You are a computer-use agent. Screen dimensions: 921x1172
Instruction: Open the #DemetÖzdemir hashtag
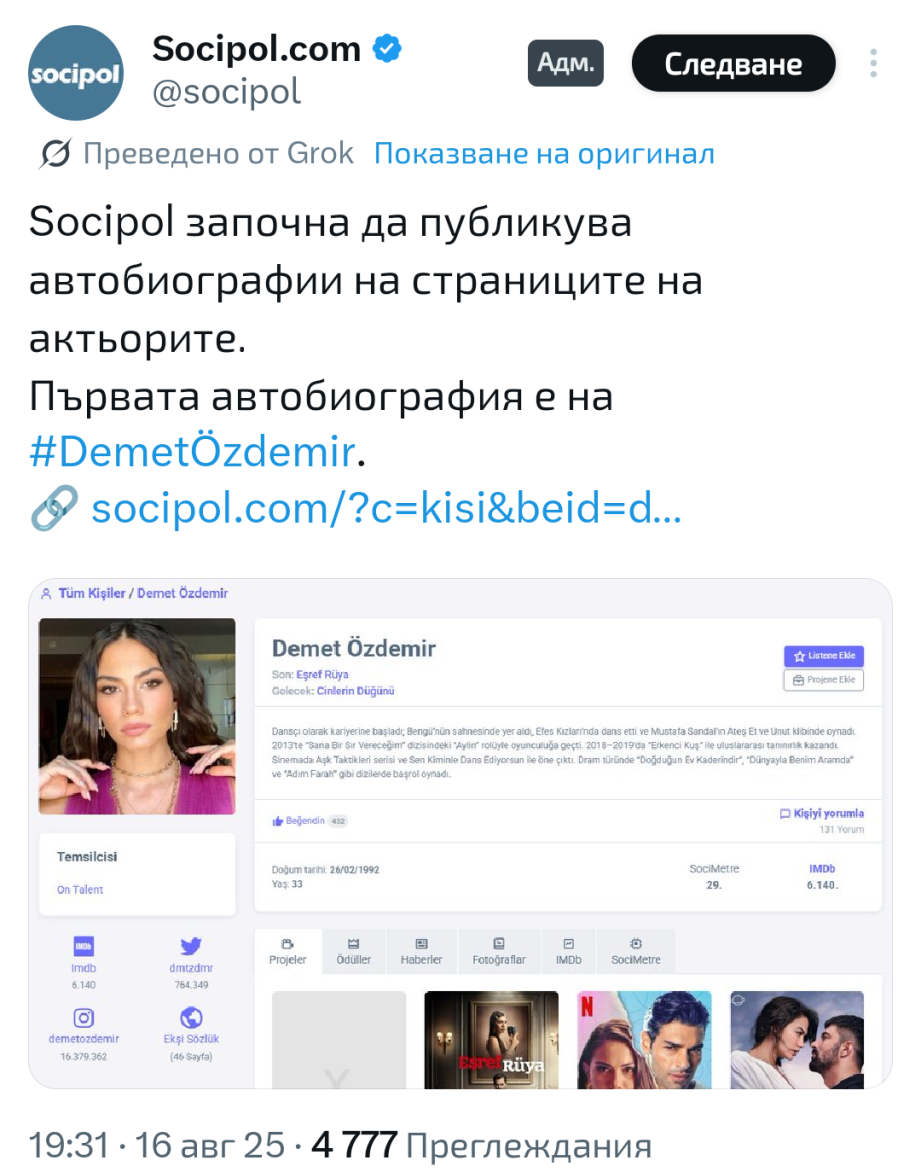pos(192,451)
